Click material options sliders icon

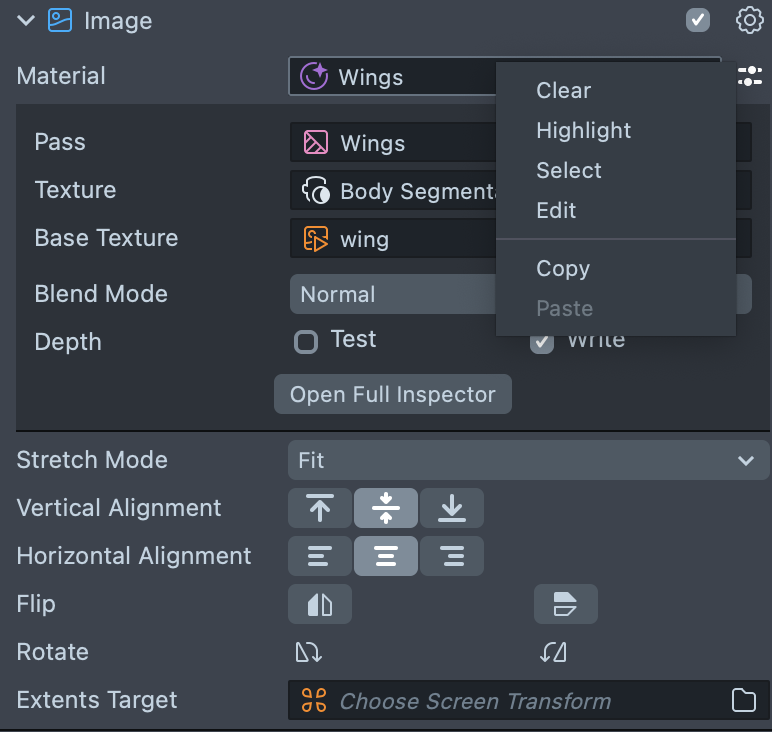749,76
